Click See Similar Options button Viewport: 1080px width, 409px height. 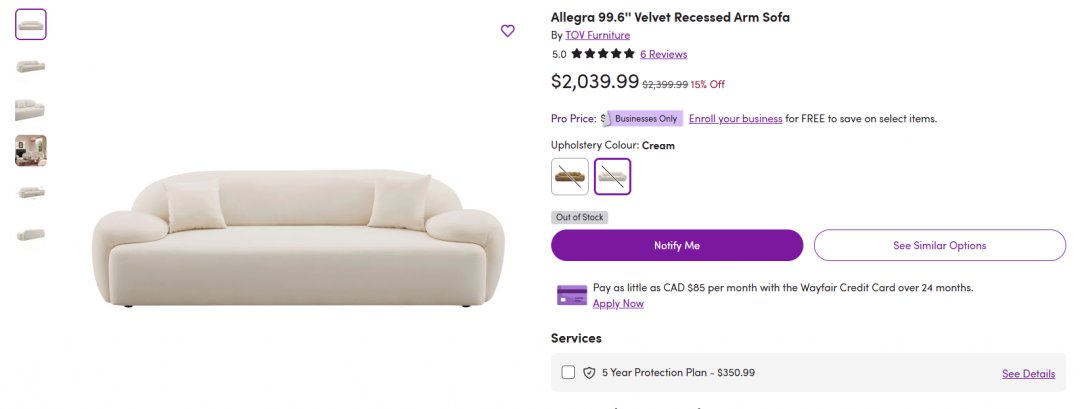click(x=939, y=245)
